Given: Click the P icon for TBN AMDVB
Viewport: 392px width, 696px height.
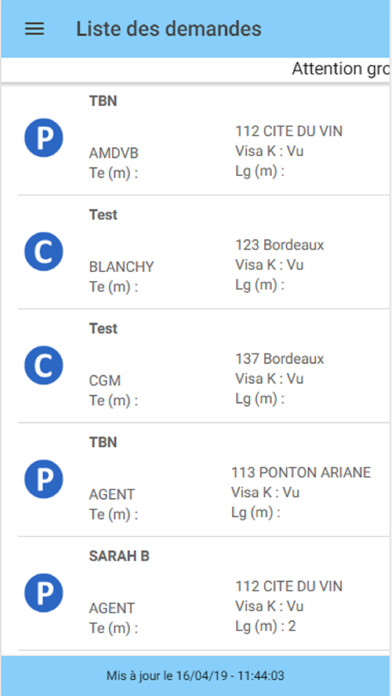Looking at the screenshot, I should (44, 138).
